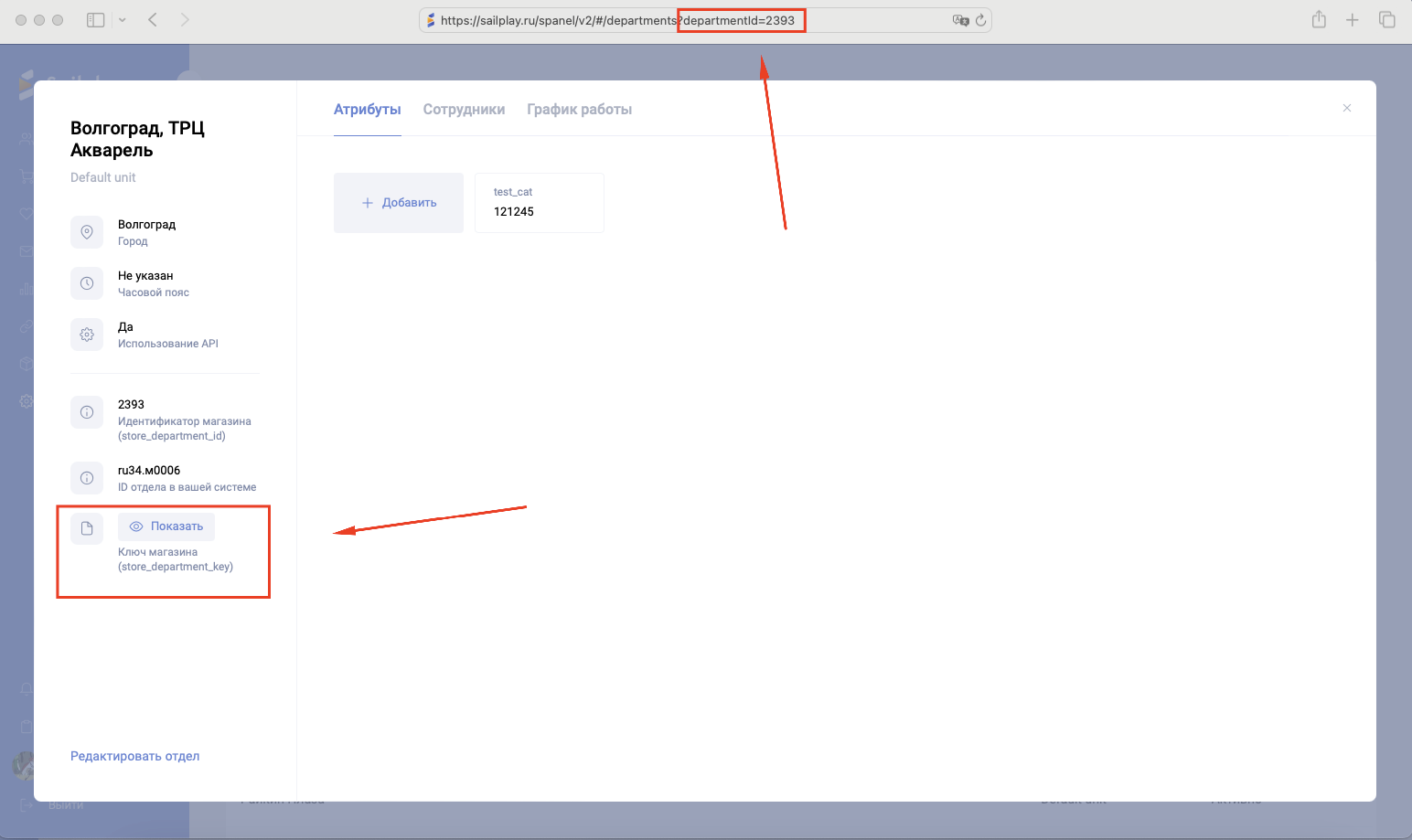Show all tabs overview in Safari
1412x840 pixels.
tap(1386, 20)
